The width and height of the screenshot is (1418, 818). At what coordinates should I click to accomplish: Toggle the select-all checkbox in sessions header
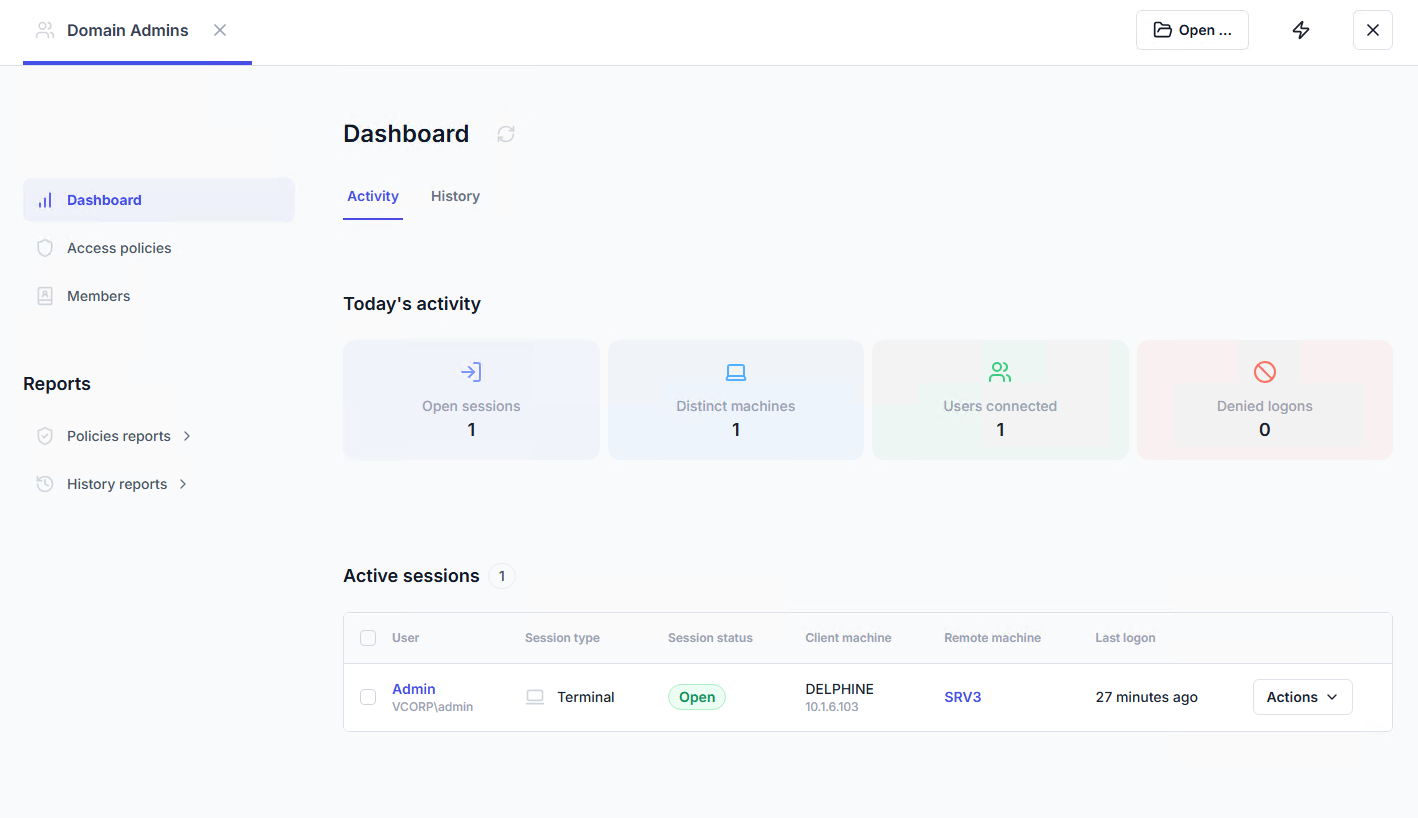pyautogui.click(x=368, y=638)
